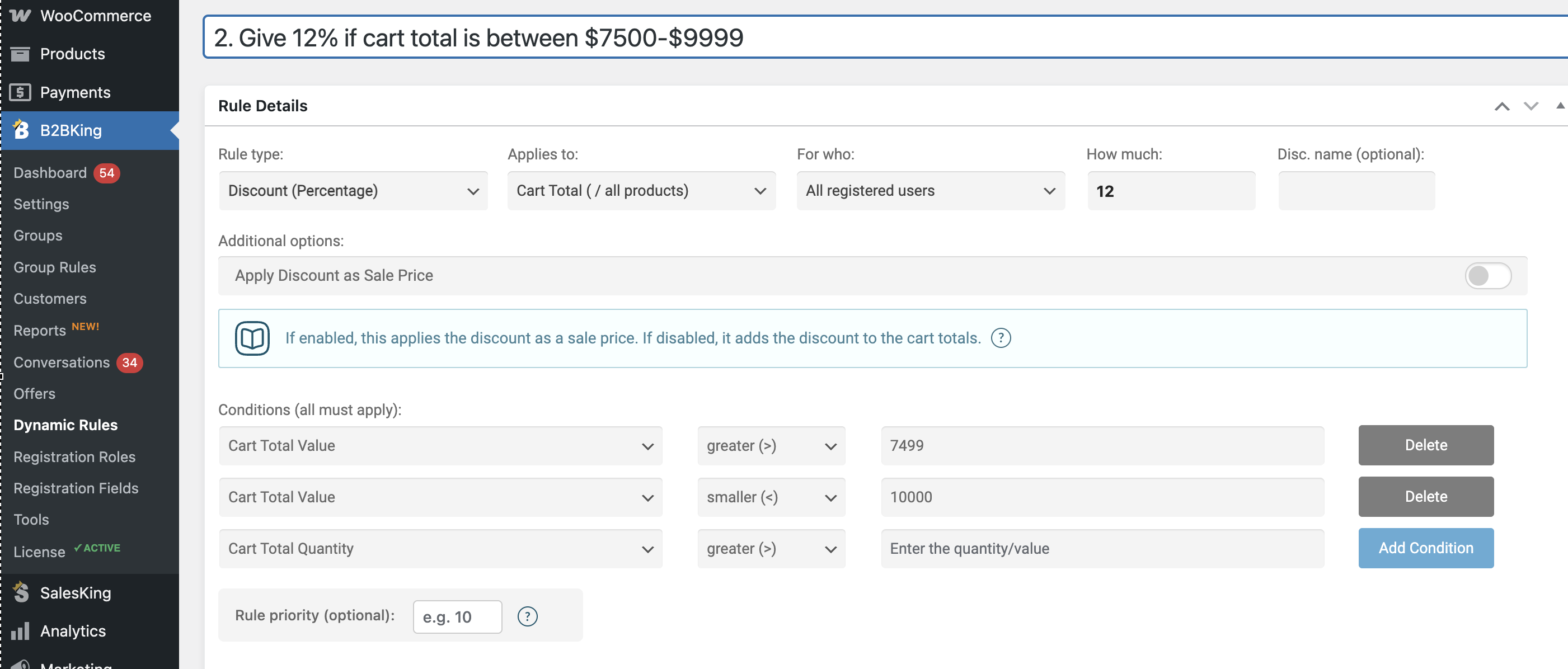Focus the How much value field
Image resolution: width=1568 pixels, height=669 pixels.
(1171, 191)
